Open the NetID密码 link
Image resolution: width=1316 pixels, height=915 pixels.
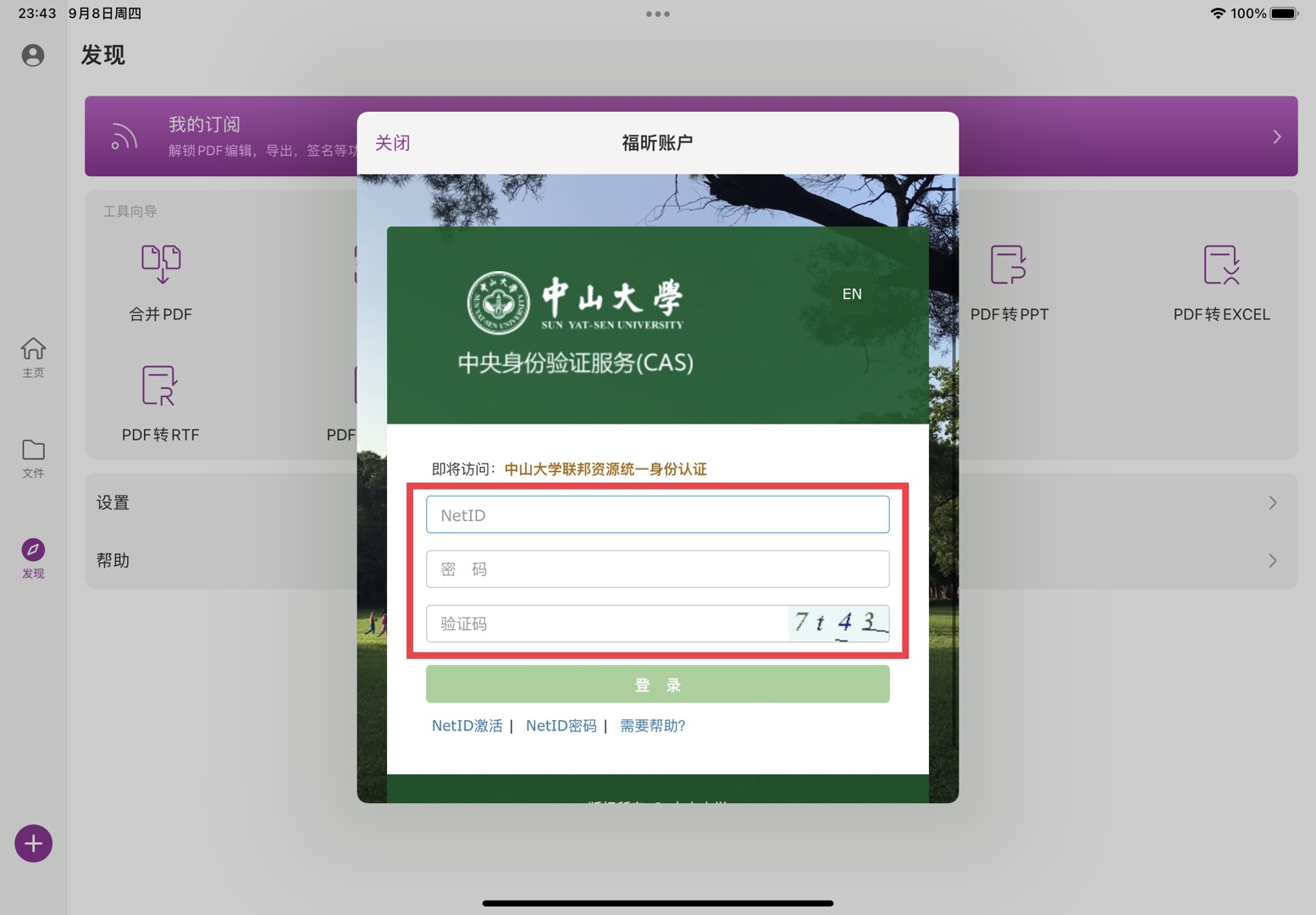point(561,726)
